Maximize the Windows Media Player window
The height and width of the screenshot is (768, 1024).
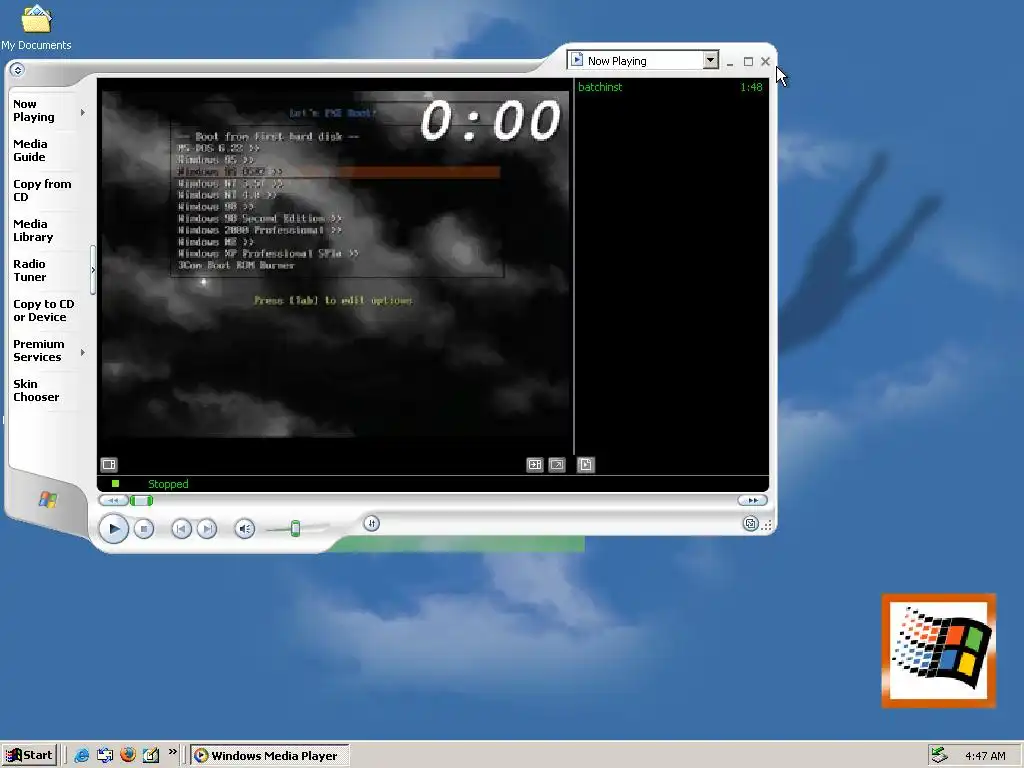click(748, 61)
